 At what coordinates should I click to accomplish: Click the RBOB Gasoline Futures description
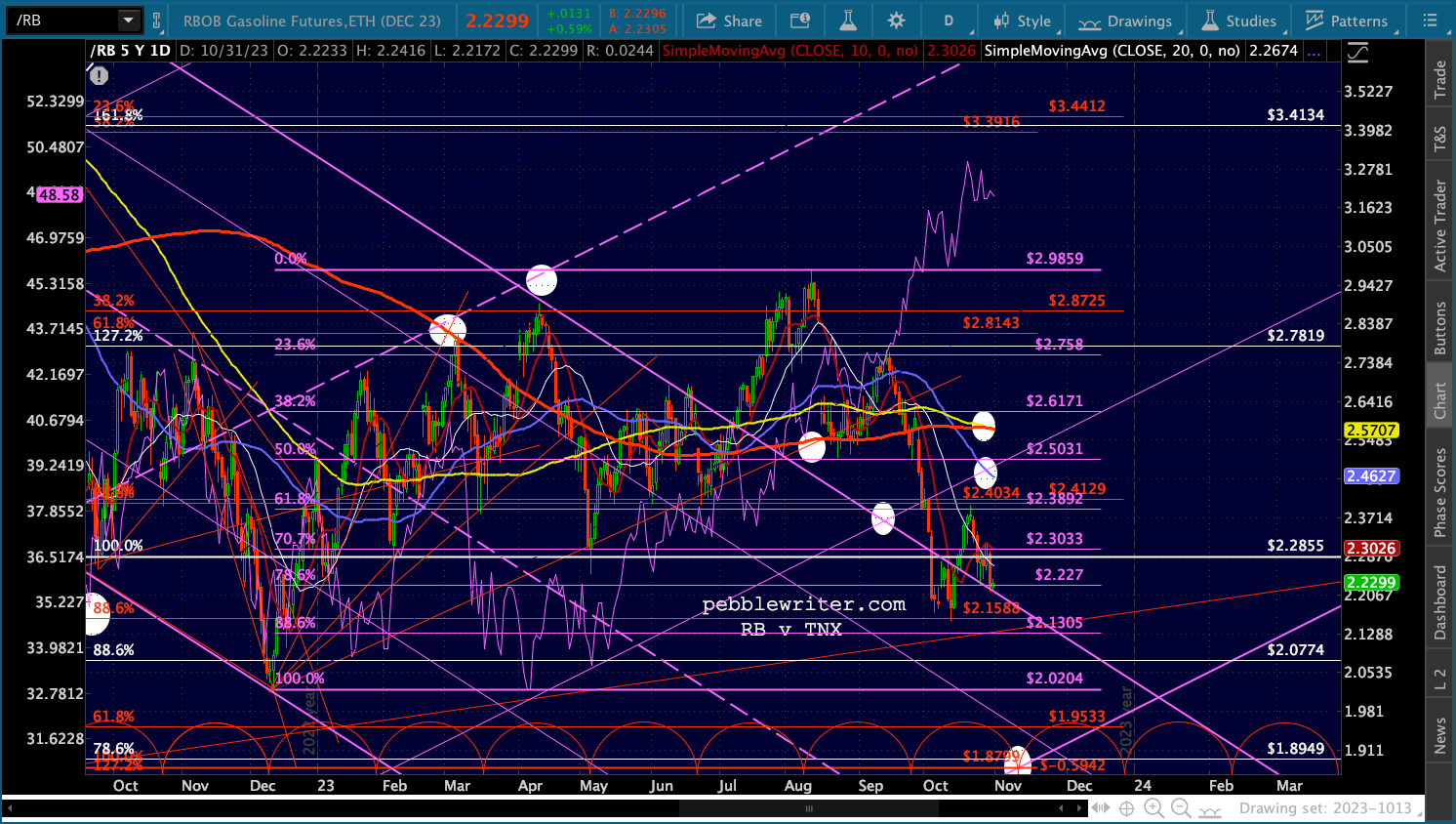coord(311,21)
